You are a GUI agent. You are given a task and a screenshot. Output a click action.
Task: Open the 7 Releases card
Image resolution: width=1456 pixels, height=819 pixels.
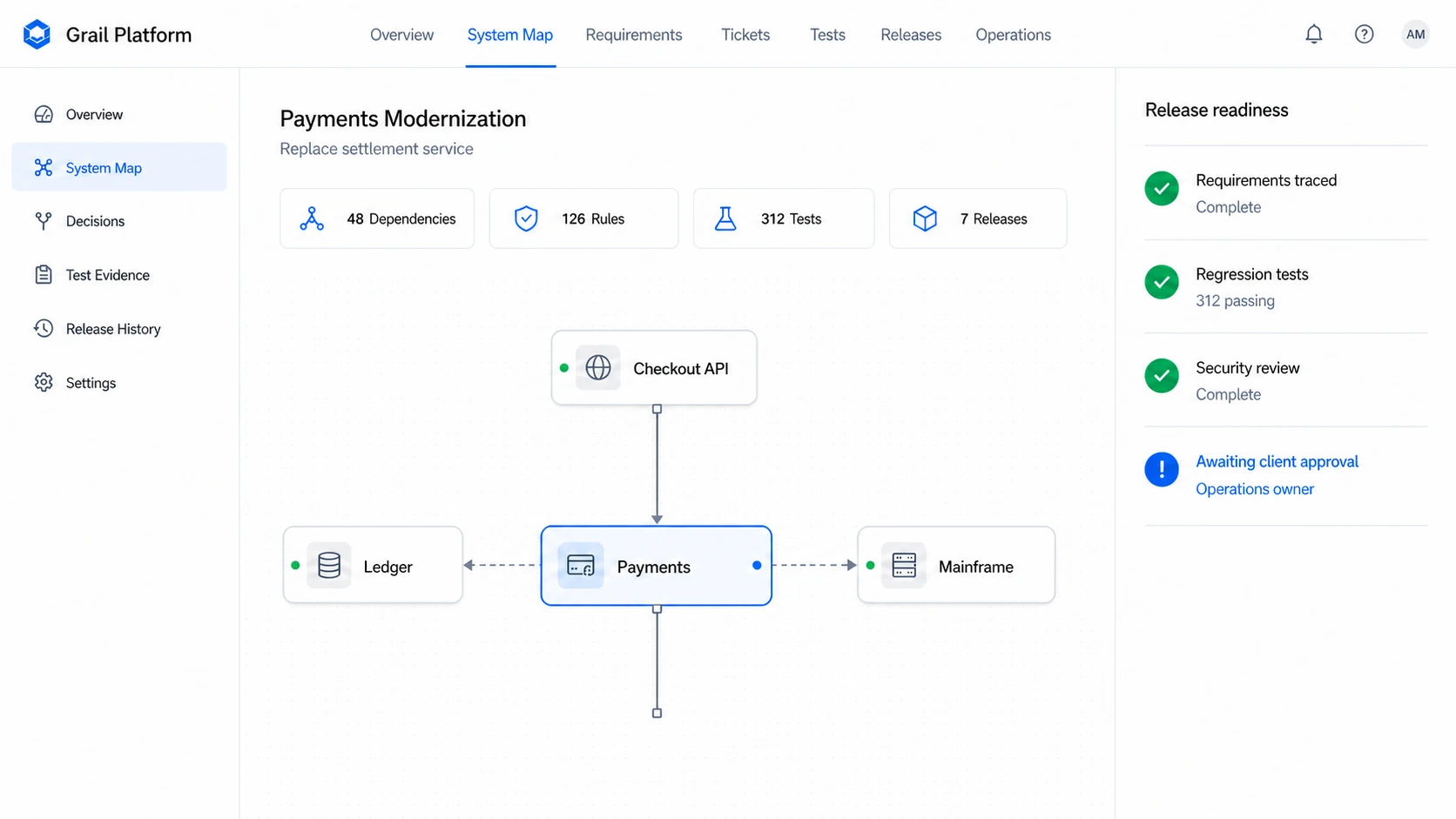pos(978,218)
